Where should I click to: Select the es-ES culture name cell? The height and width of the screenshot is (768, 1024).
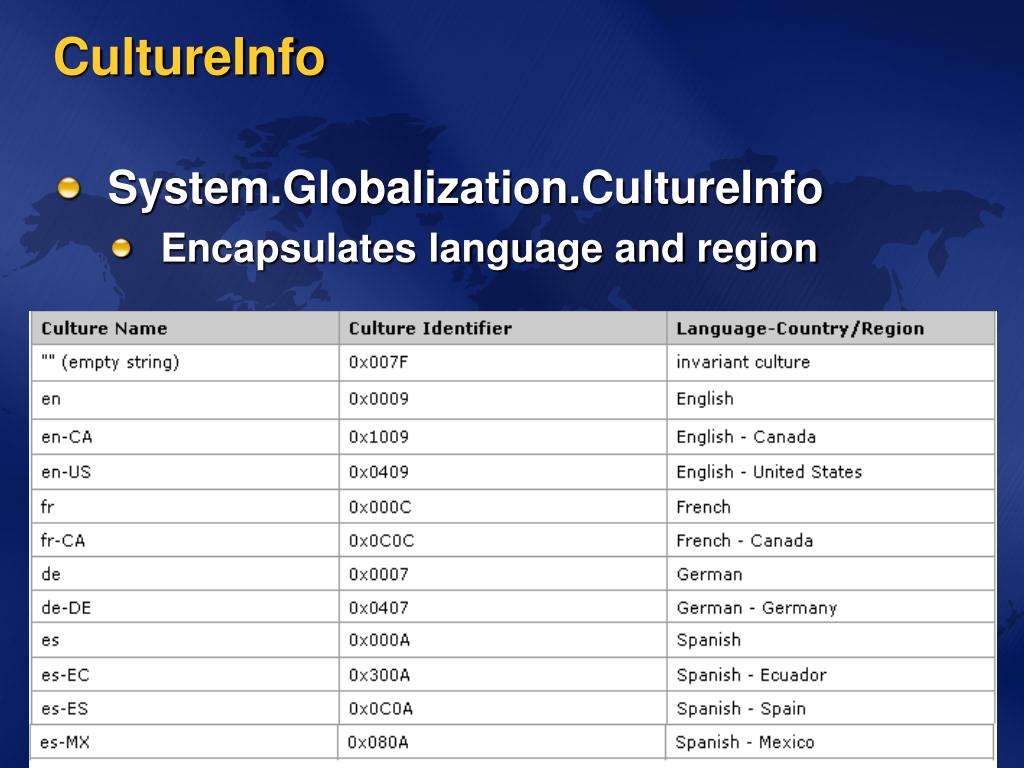tap(185, 709)
